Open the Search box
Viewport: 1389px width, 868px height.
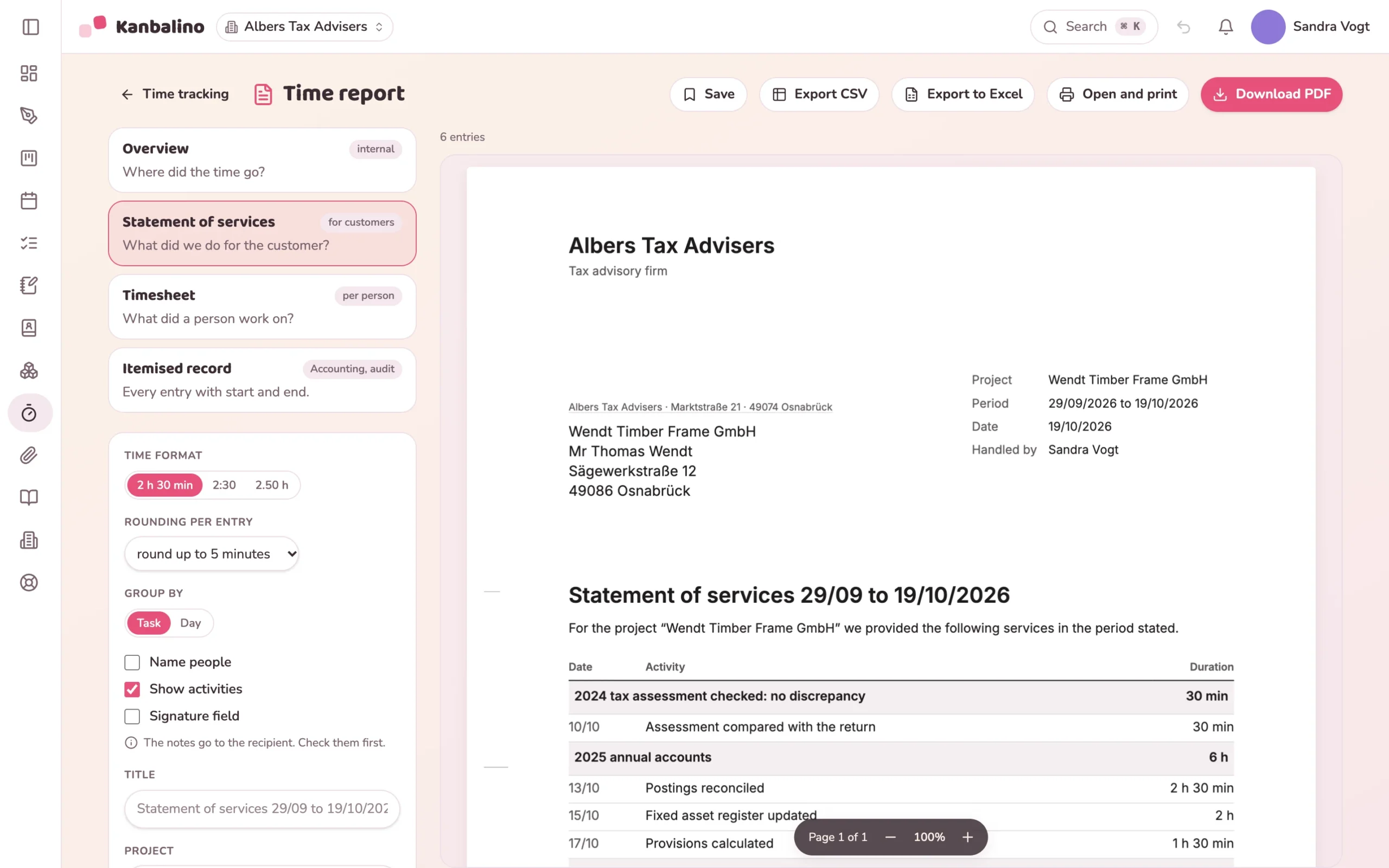(x=1093, y=27)
